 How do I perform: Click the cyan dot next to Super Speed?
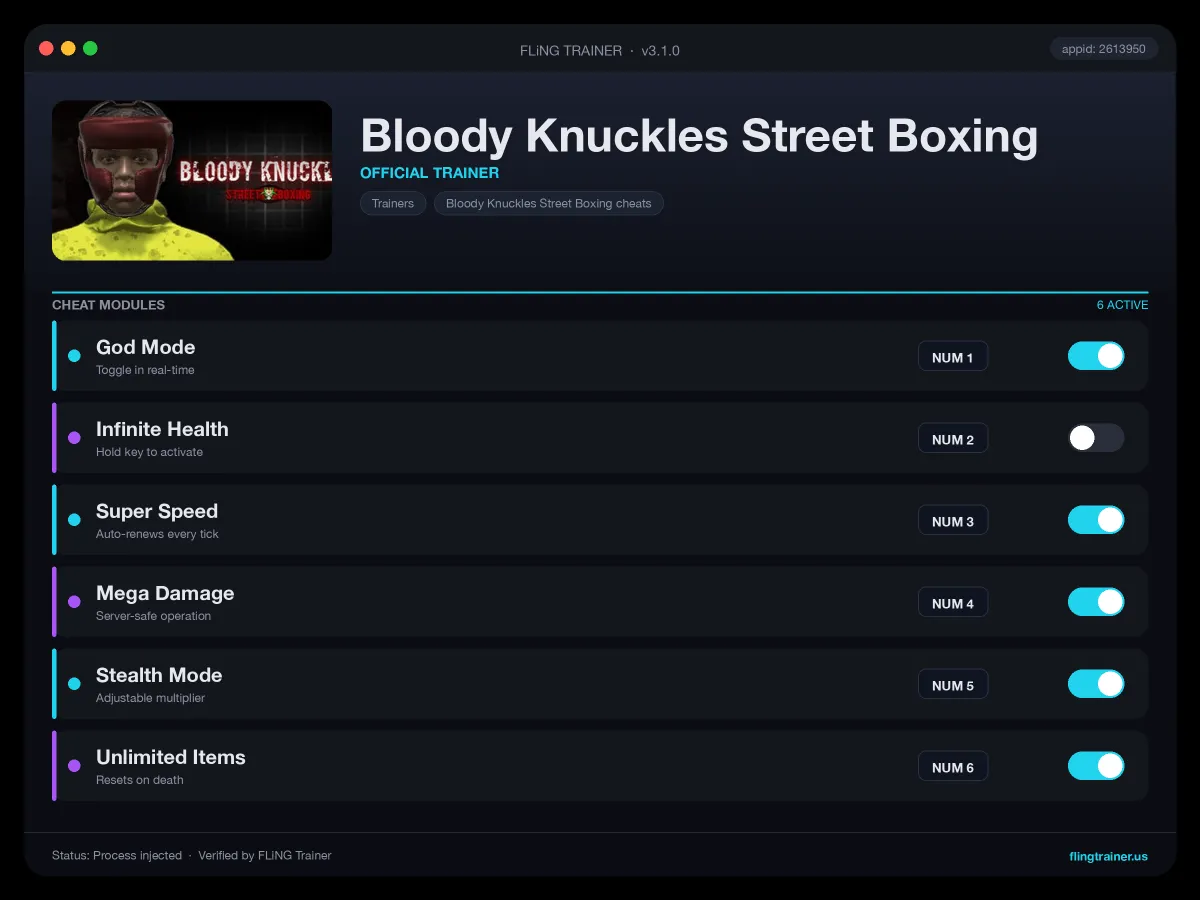pos(74,520)
